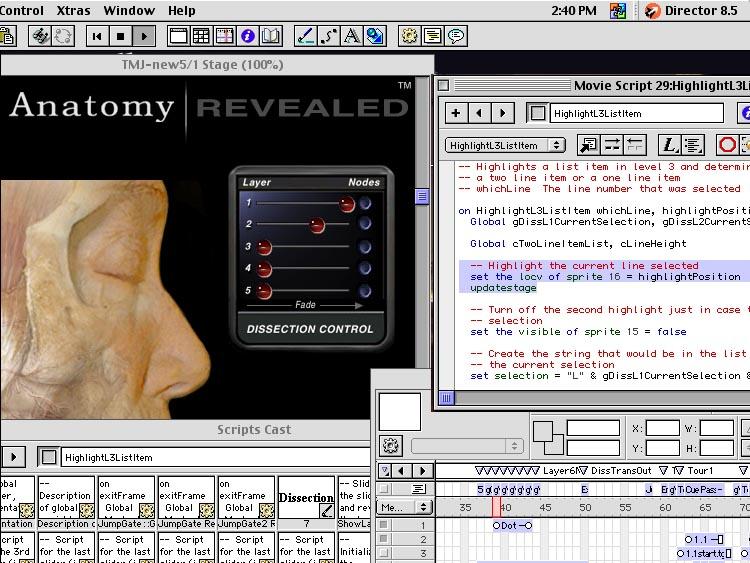Image resolution: width=750 pixels, height=563 pixels.
Task: Open the Xtras menu
Action: pyautogui.click(x=73, y=11)
